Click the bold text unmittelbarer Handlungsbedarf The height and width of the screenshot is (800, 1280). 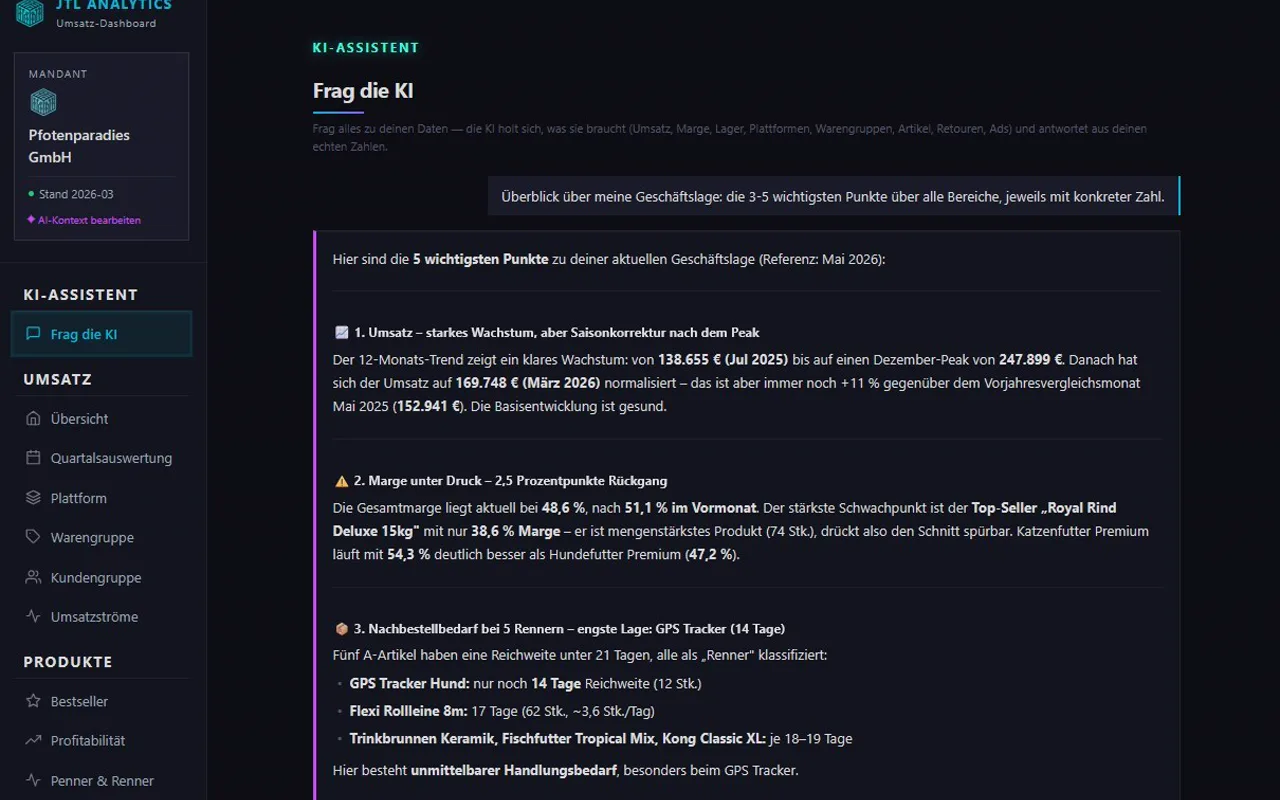tap(515, 770)
